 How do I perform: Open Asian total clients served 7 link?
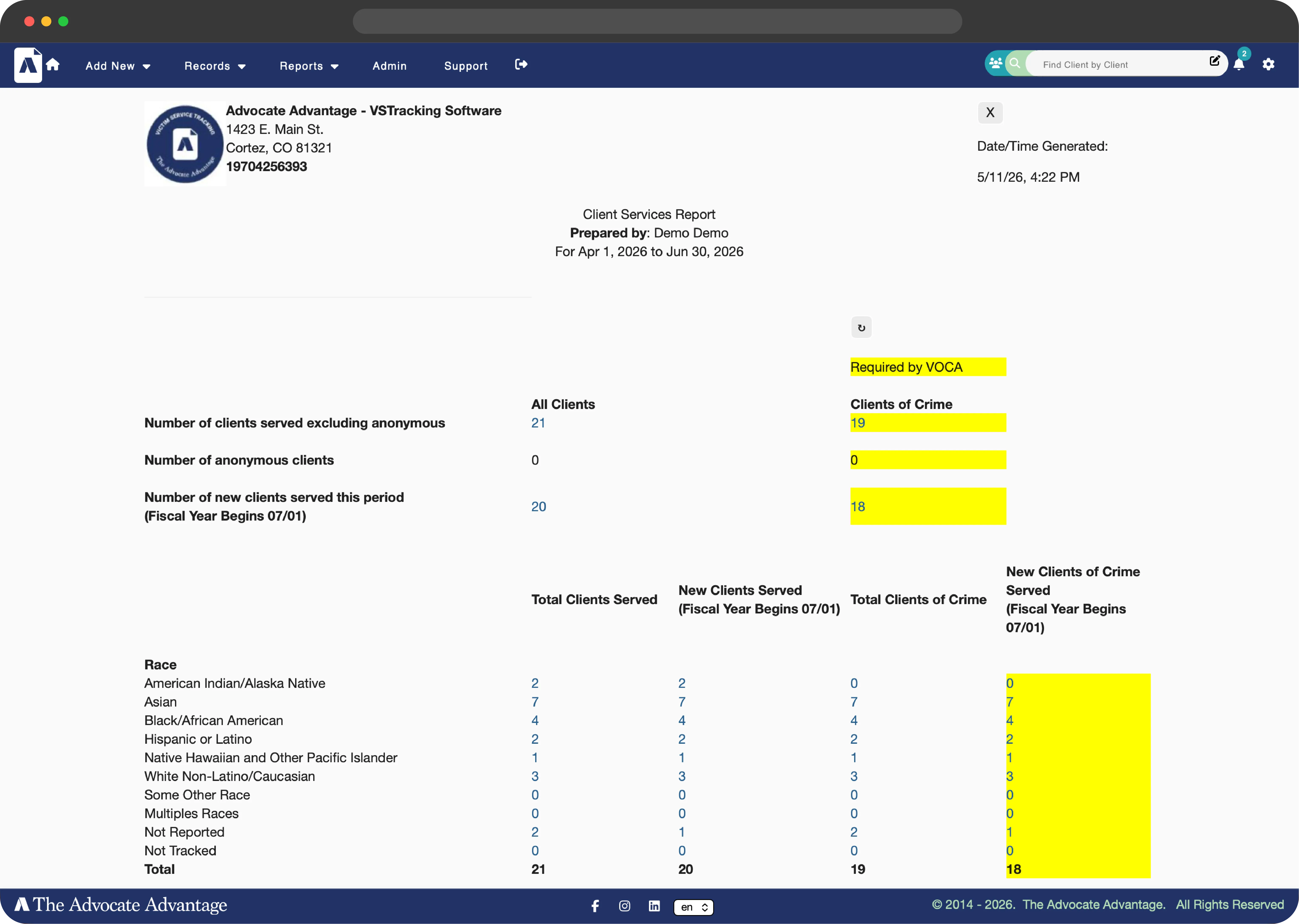point(535,702)
